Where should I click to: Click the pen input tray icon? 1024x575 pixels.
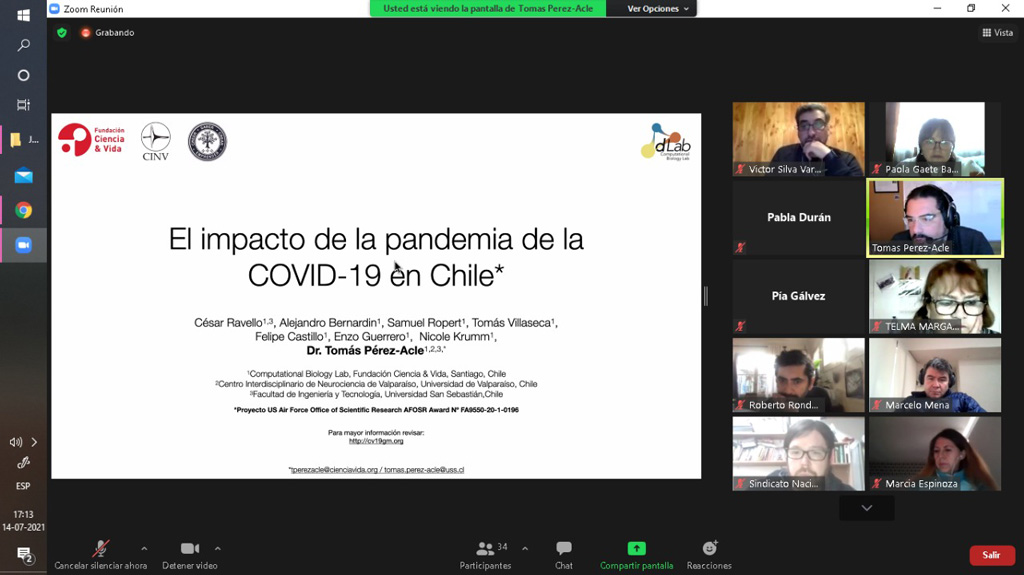click(23, 463)
